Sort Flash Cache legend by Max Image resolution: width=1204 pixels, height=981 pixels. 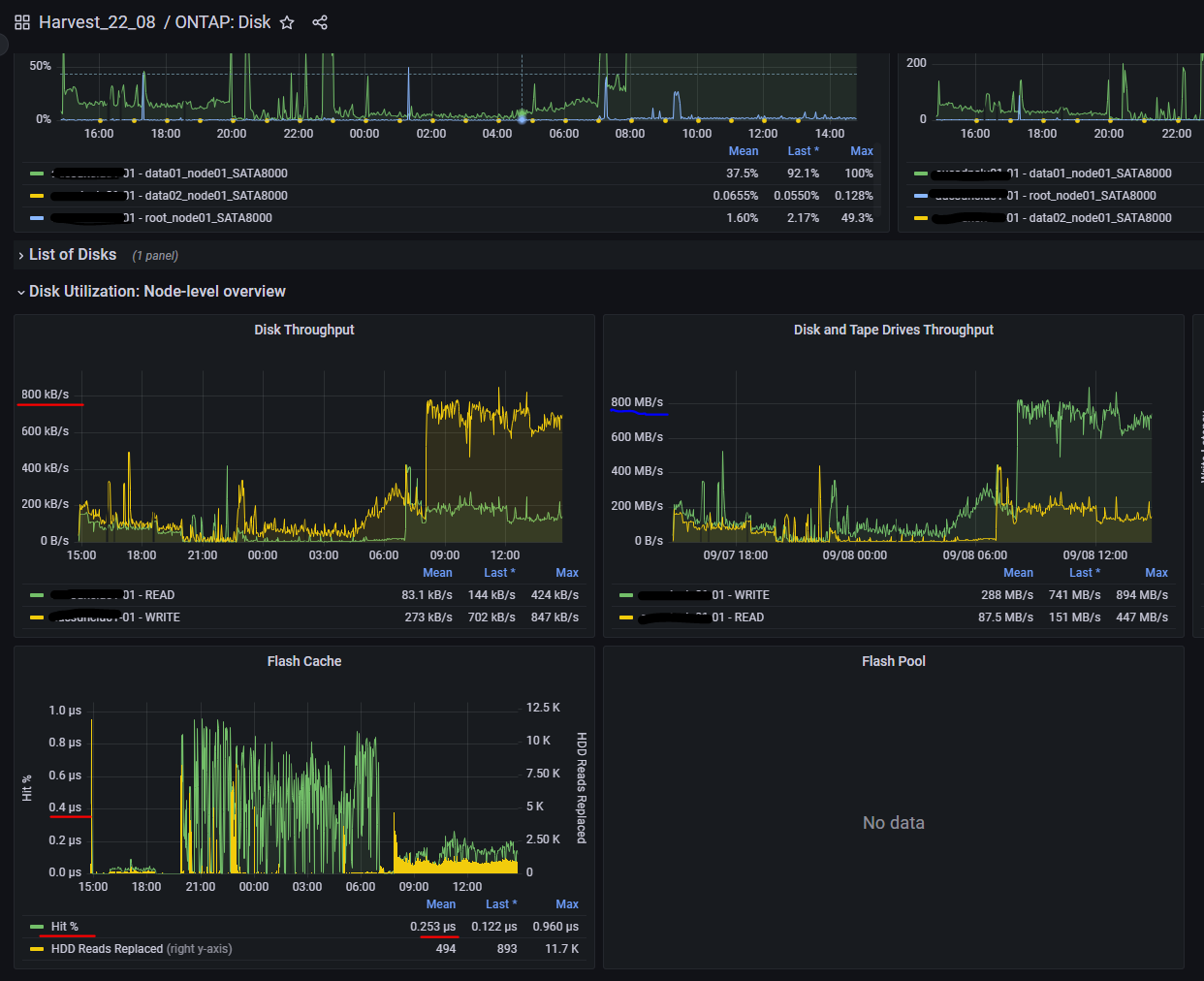coord(567,903)
